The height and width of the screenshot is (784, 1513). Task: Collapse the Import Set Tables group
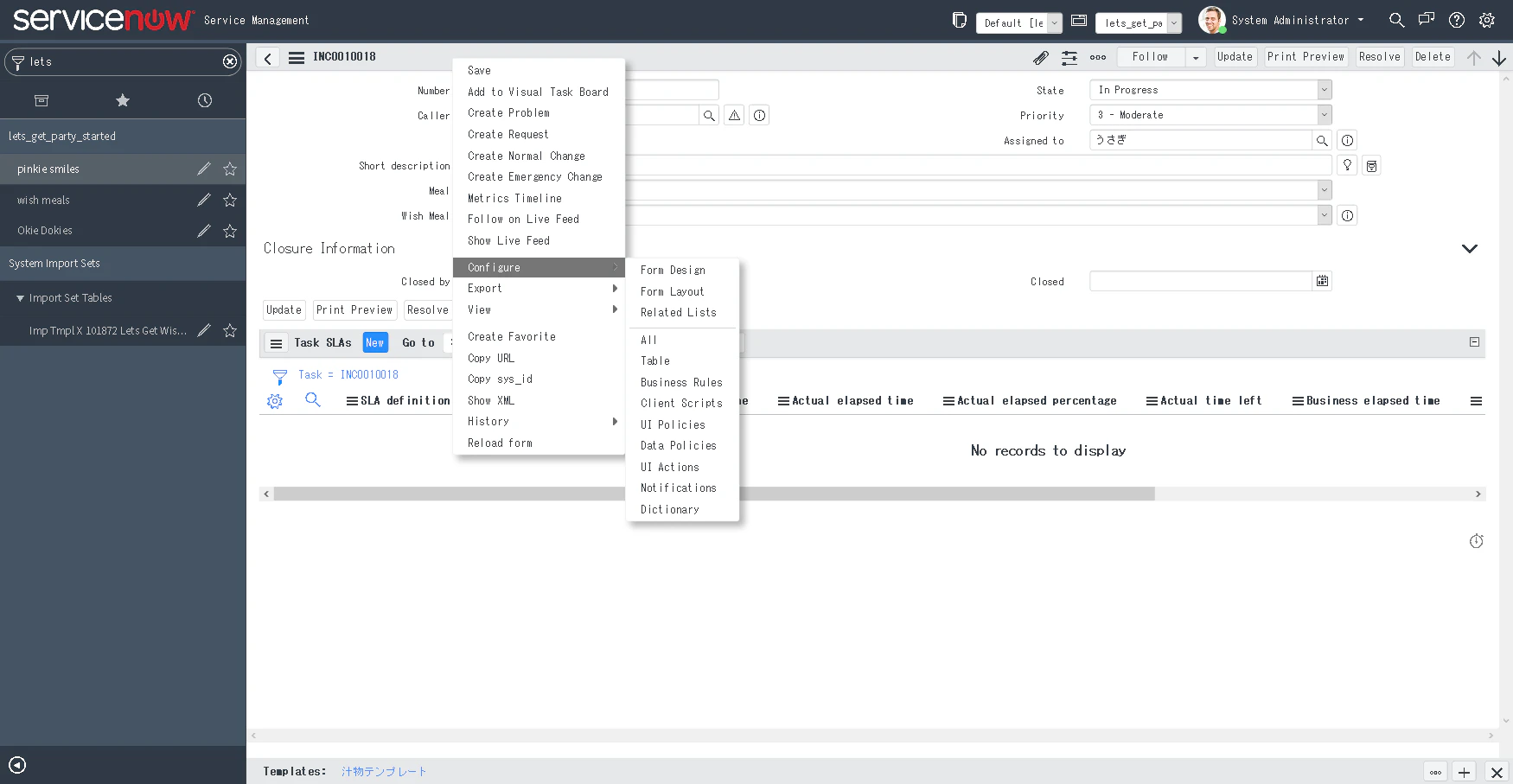click(x=21, y=298)
